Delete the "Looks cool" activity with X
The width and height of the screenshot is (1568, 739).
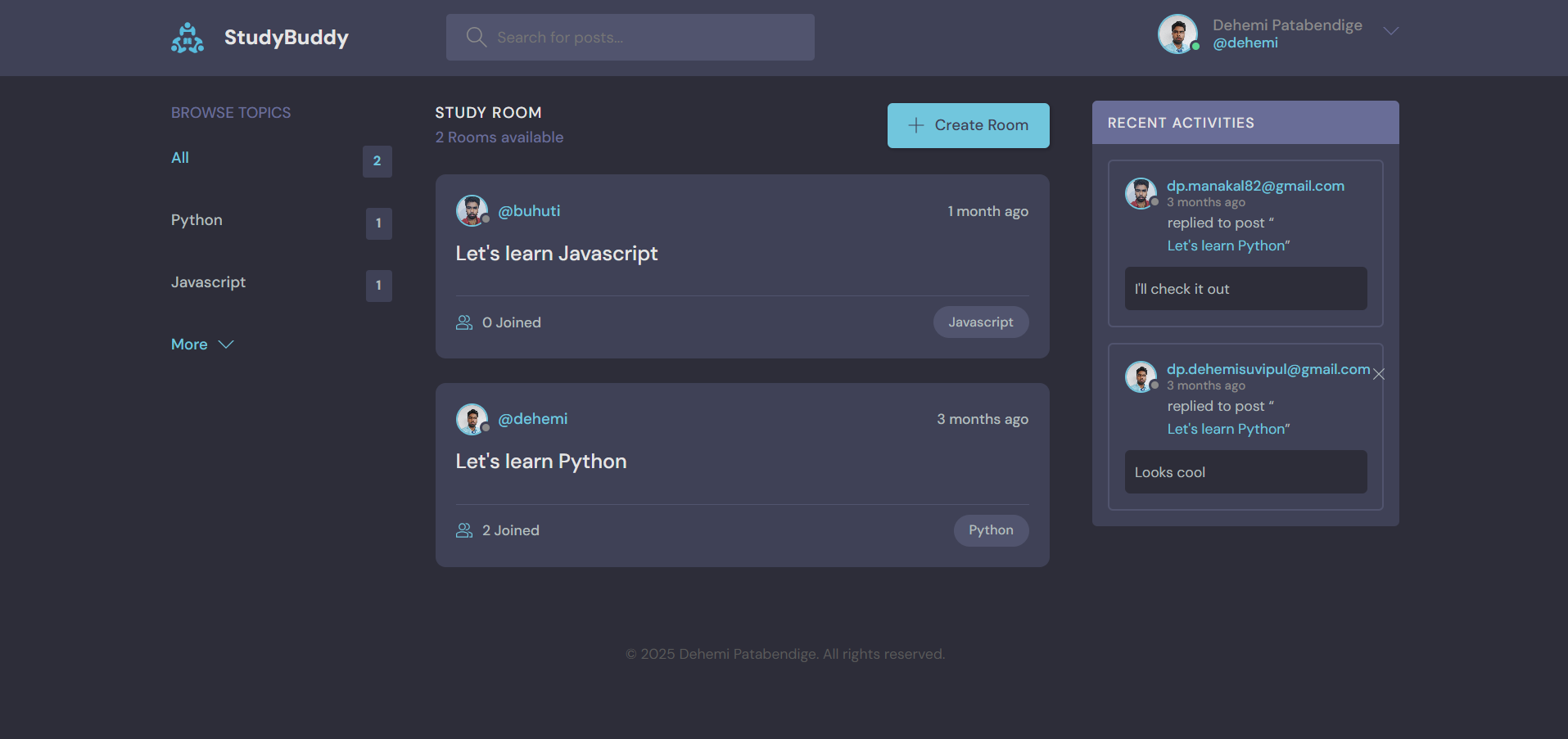1379,374
